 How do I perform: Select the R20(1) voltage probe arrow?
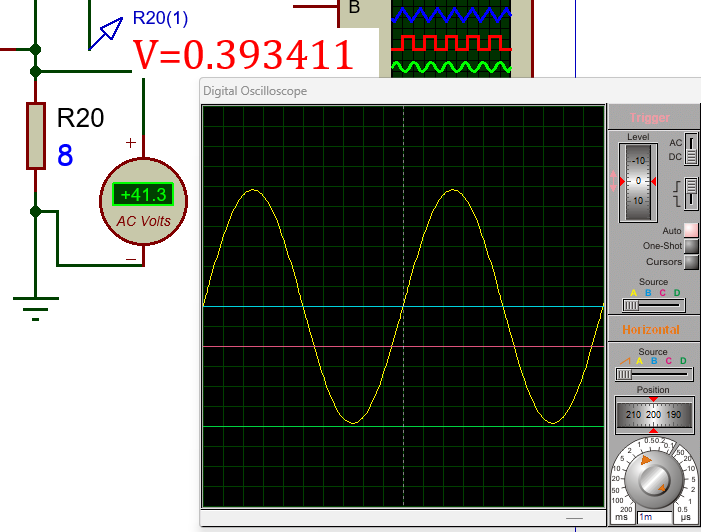click(x=106, y=34)
